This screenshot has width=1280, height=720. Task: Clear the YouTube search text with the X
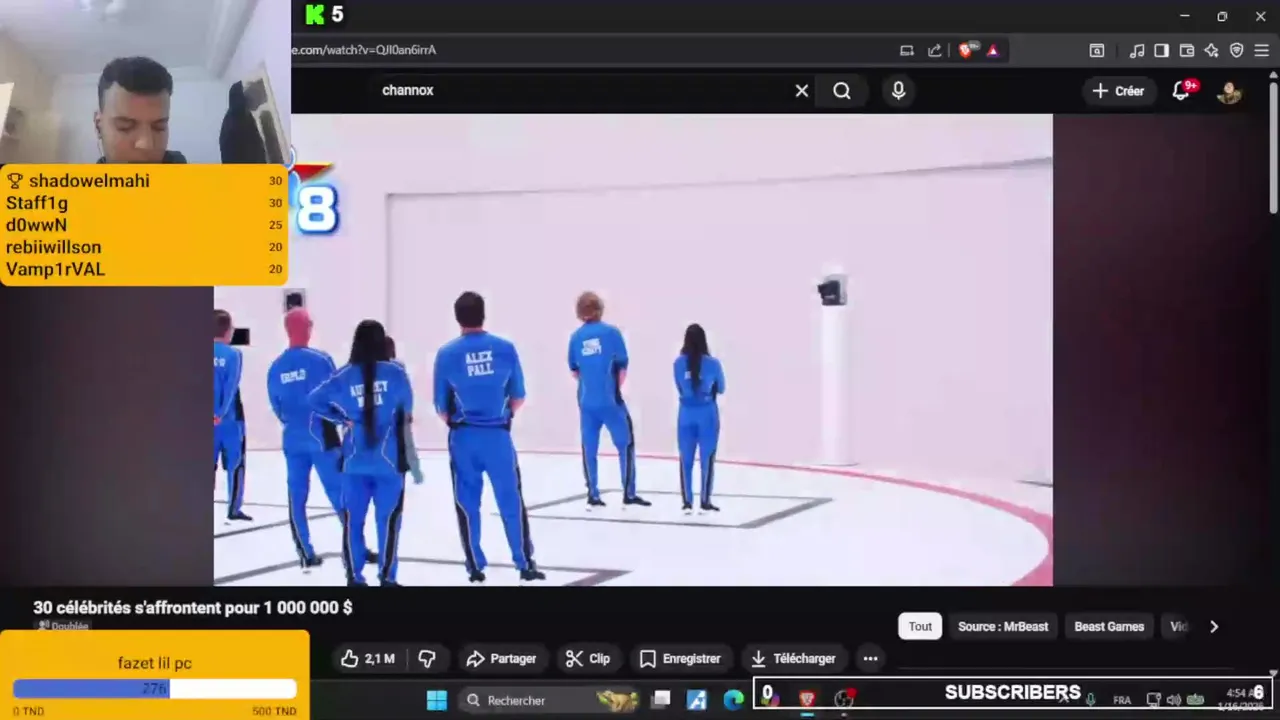click(801, 91)
